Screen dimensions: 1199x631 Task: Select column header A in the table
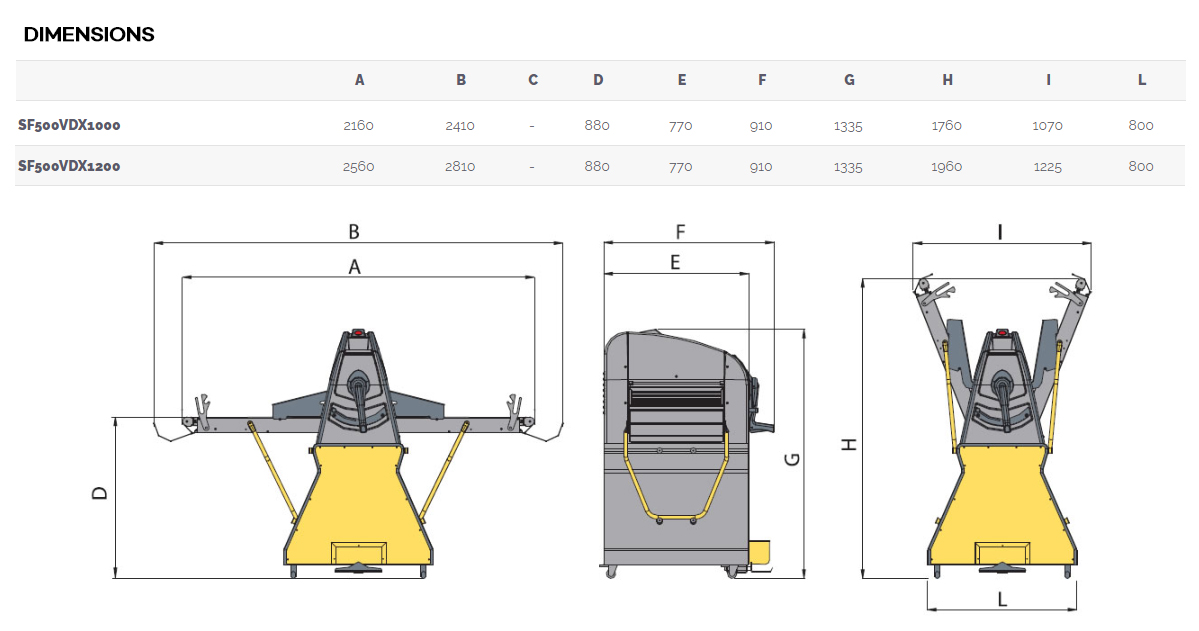pos(359,80)
